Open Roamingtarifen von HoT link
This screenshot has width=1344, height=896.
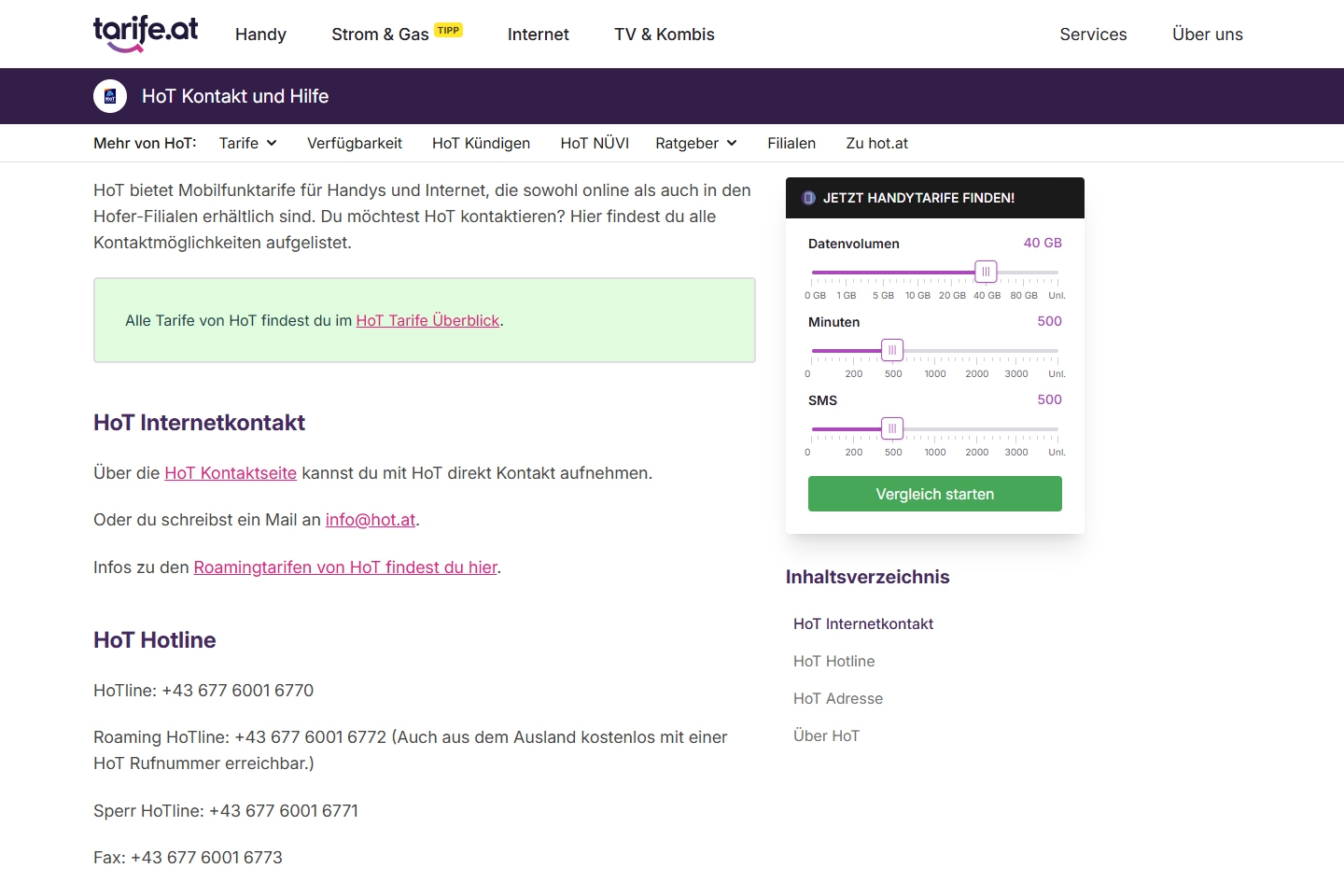[345, 567]
